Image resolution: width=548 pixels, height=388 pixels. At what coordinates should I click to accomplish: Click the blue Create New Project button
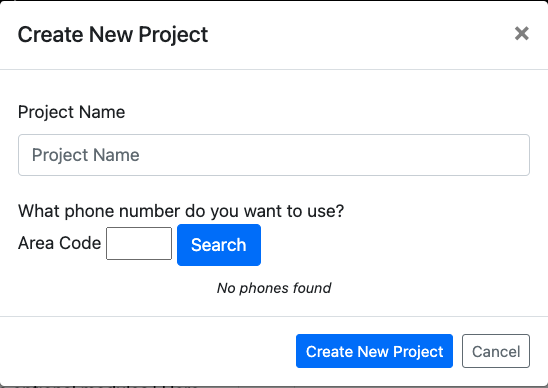tap(374, 351)
